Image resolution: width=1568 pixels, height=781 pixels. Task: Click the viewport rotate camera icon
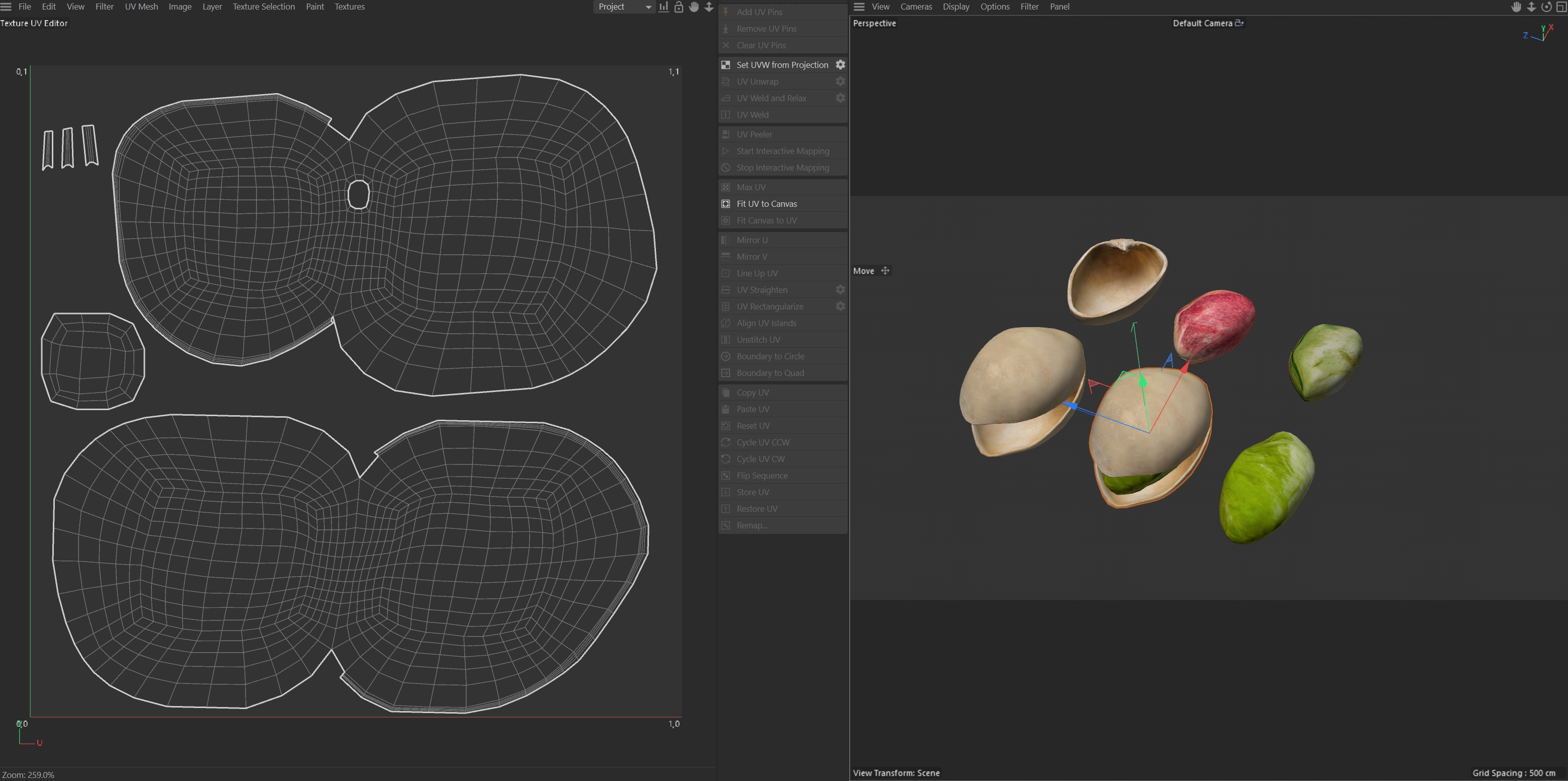click(x=1546, y=7)
